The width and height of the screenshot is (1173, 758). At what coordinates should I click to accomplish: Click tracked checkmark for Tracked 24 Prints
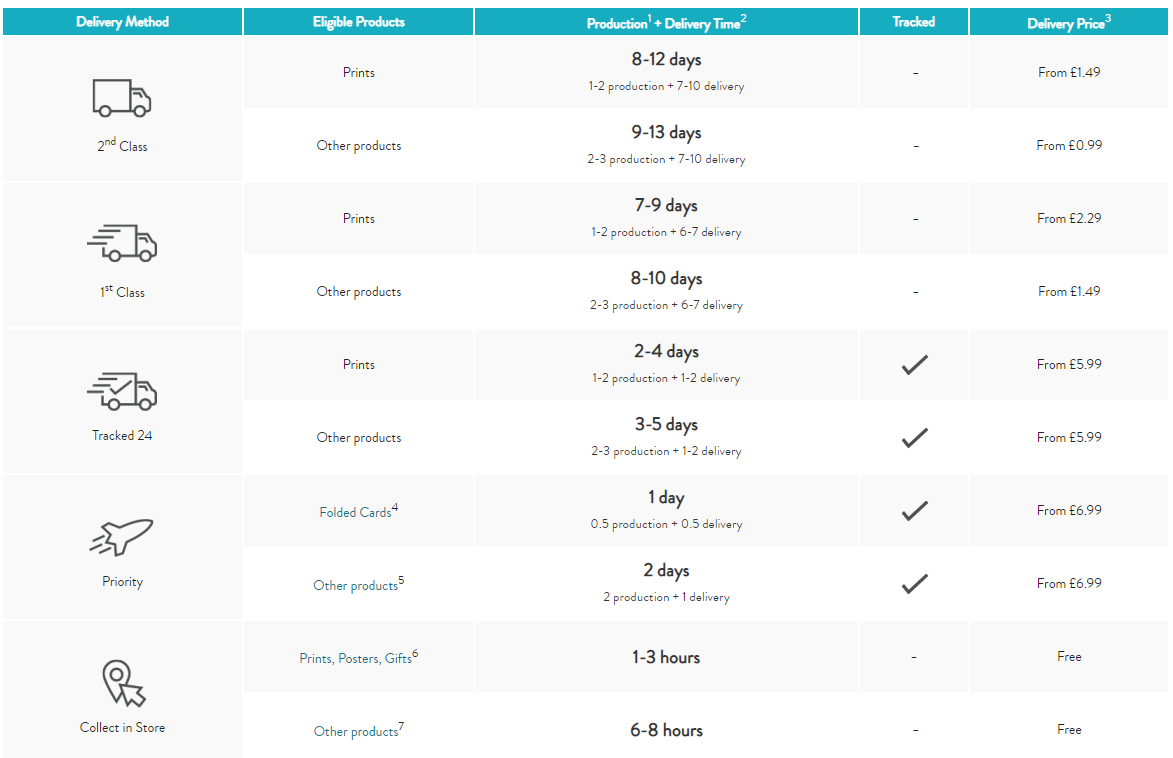[x=914, y=365]
